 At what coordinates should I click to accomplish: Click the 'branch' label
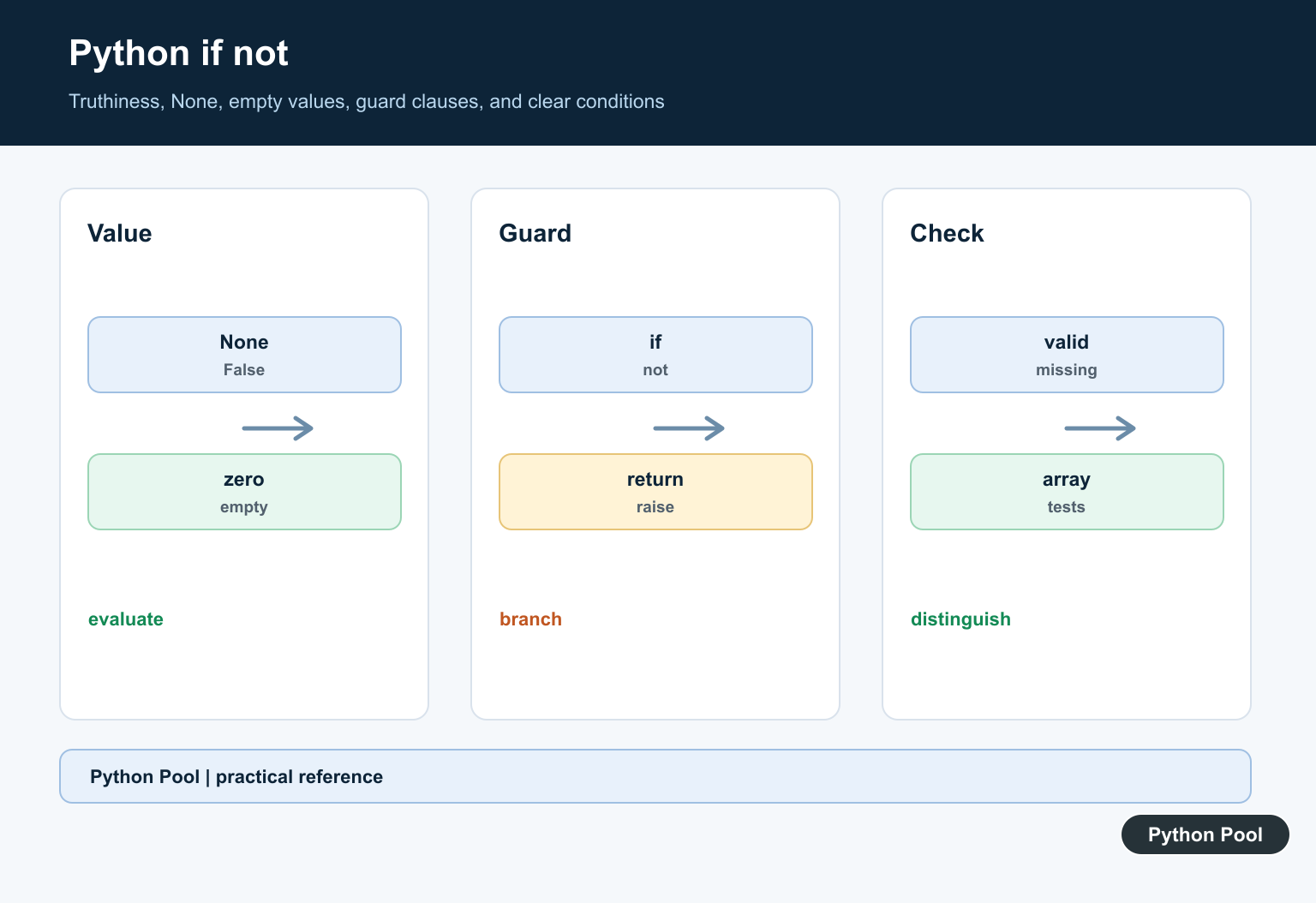[x=530, y=619]
